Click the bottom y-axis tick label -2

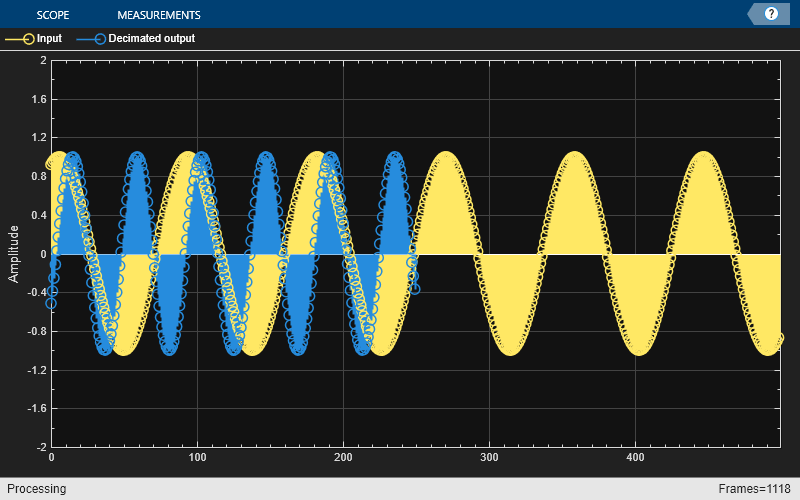tap(40, 447)
